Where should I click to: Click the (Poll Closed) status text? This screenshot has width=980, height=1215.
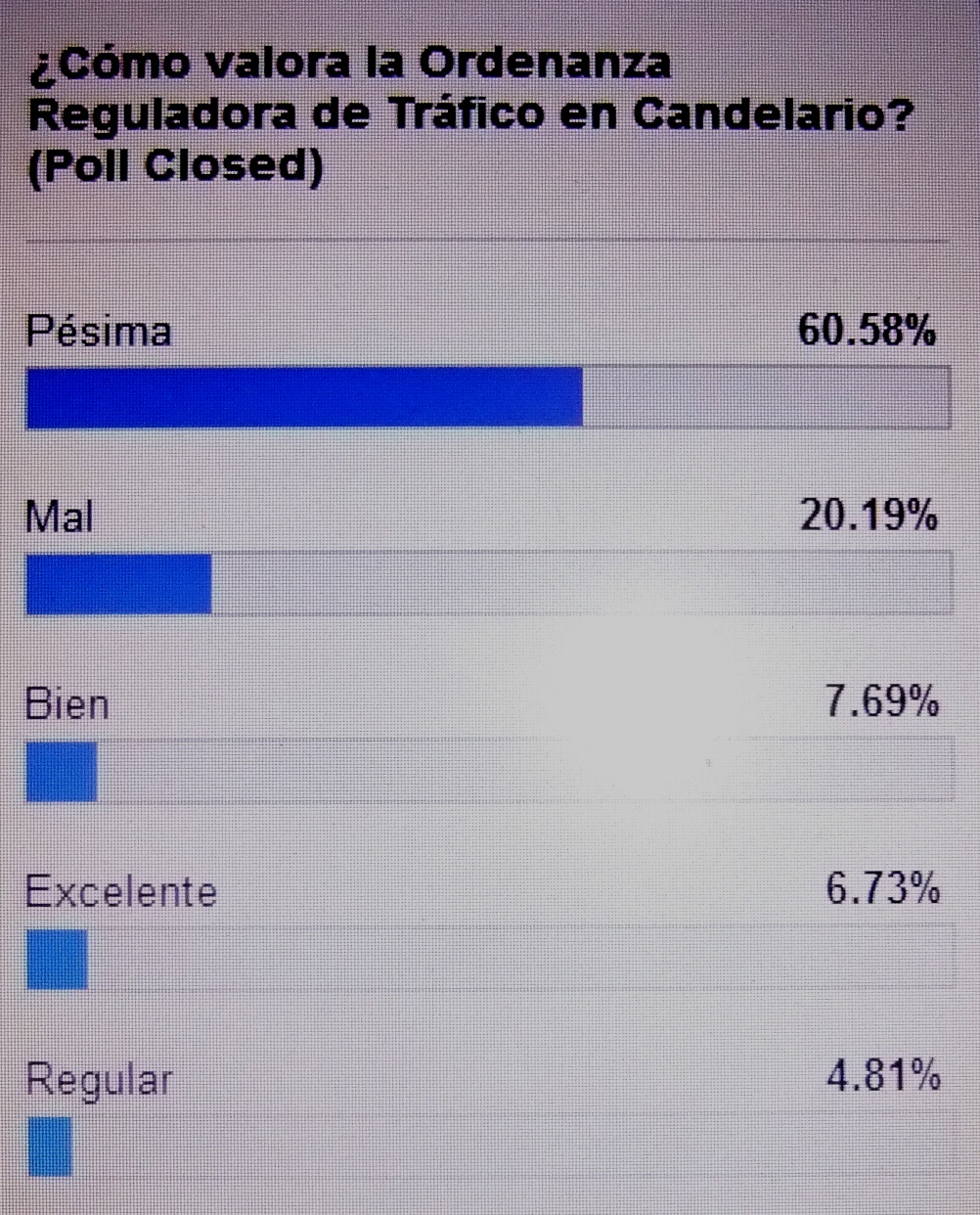(176, 166)
